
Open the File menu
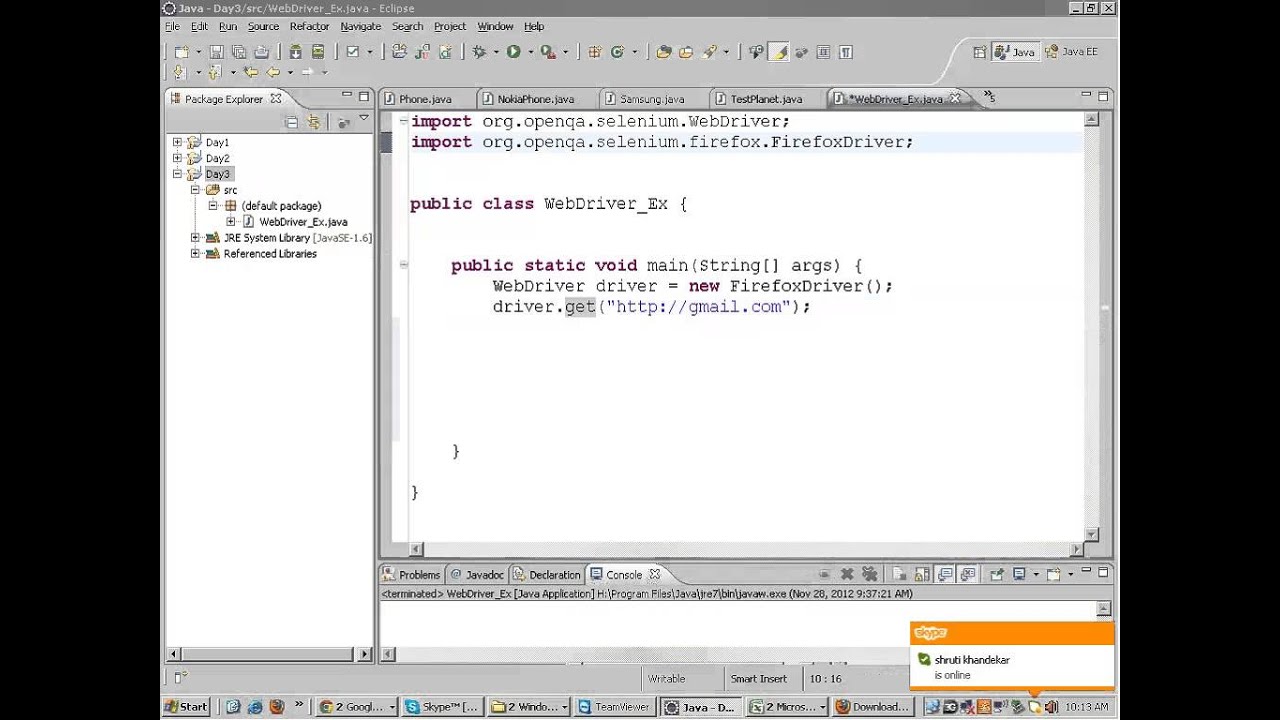click(x=172, y=26)
